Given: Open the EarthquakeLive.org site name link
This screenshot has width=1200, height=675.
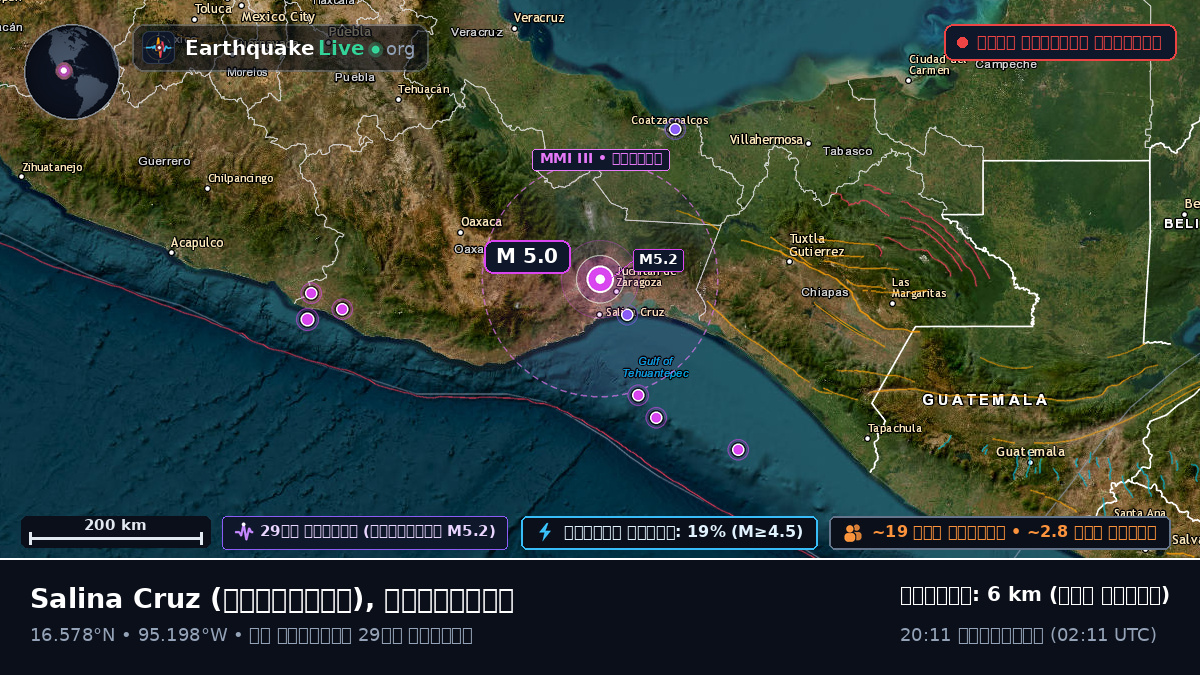Looking at the screenshot, I should [x=300, y=49].
